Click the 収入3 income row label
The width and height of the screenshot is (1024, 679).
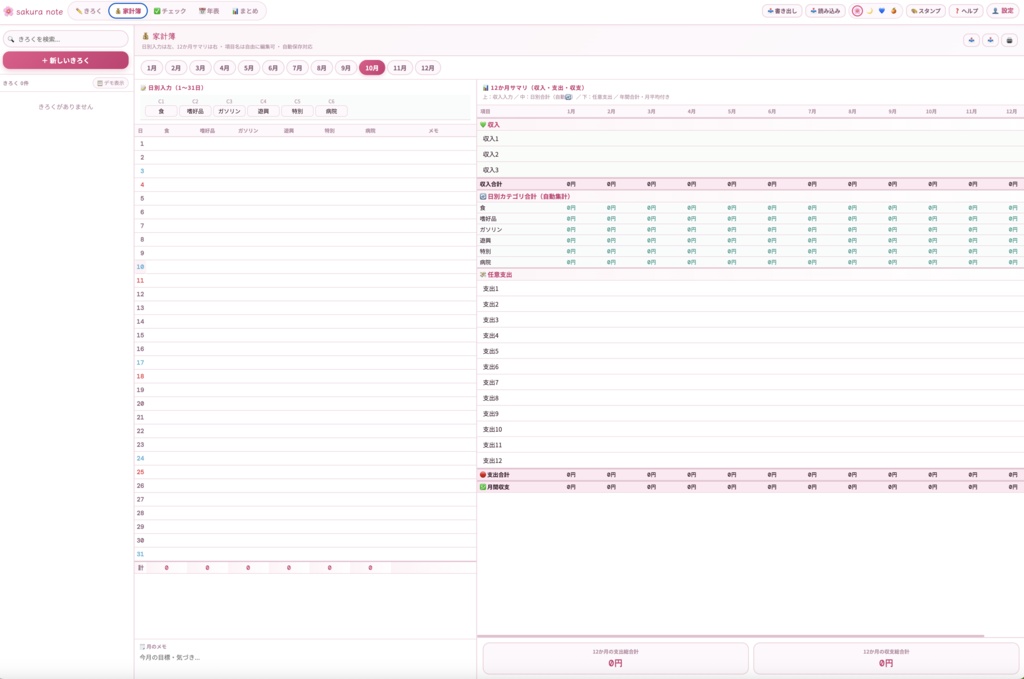pyautogui.click(x=490, y=170)
